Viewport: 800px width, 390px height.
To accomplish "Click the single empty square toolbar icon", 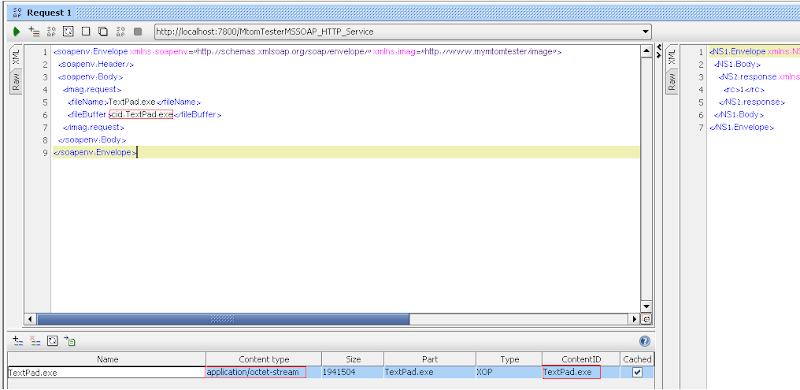I will point(86,32).
